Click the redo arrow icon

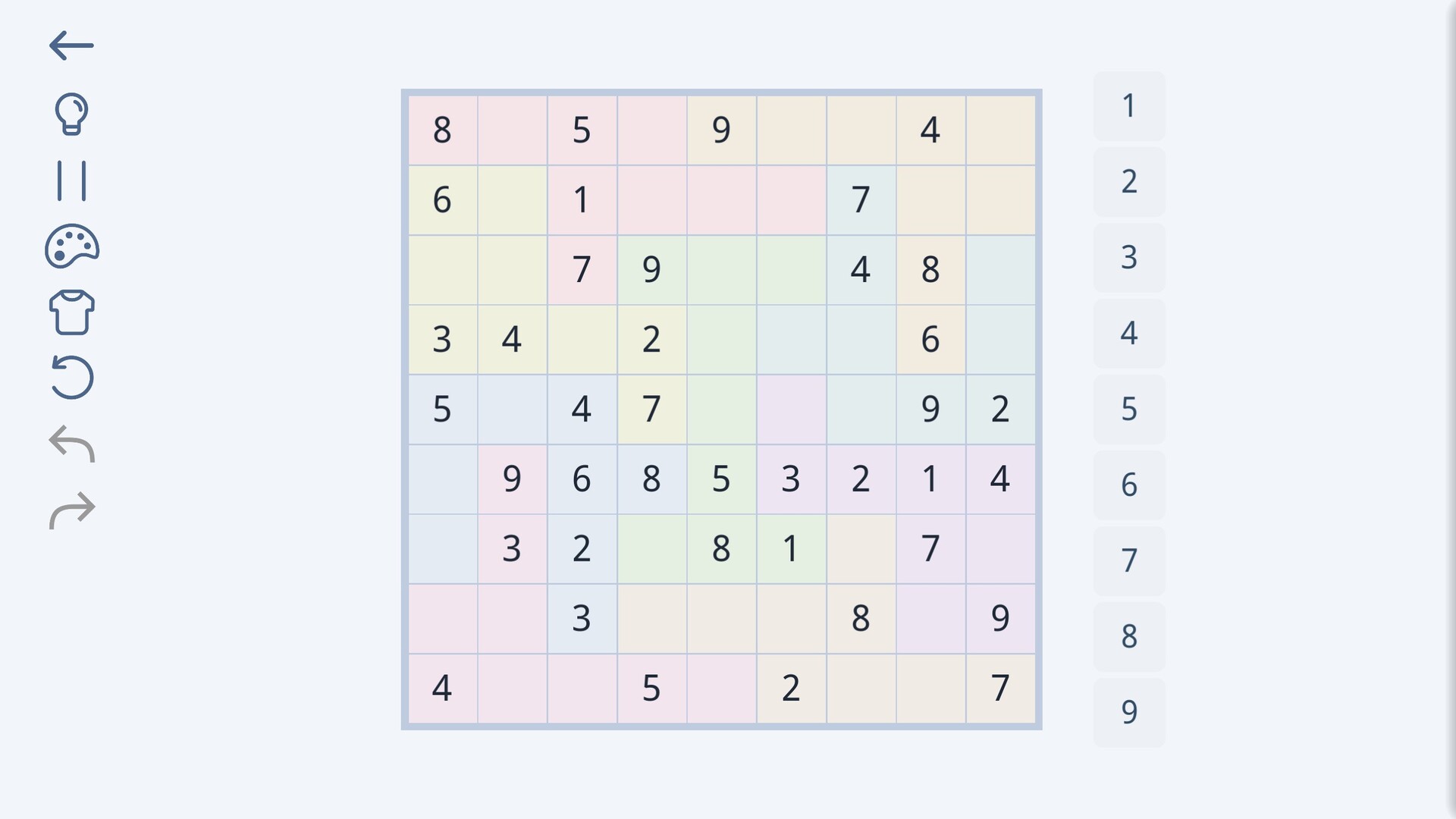[x=71, y=510]
